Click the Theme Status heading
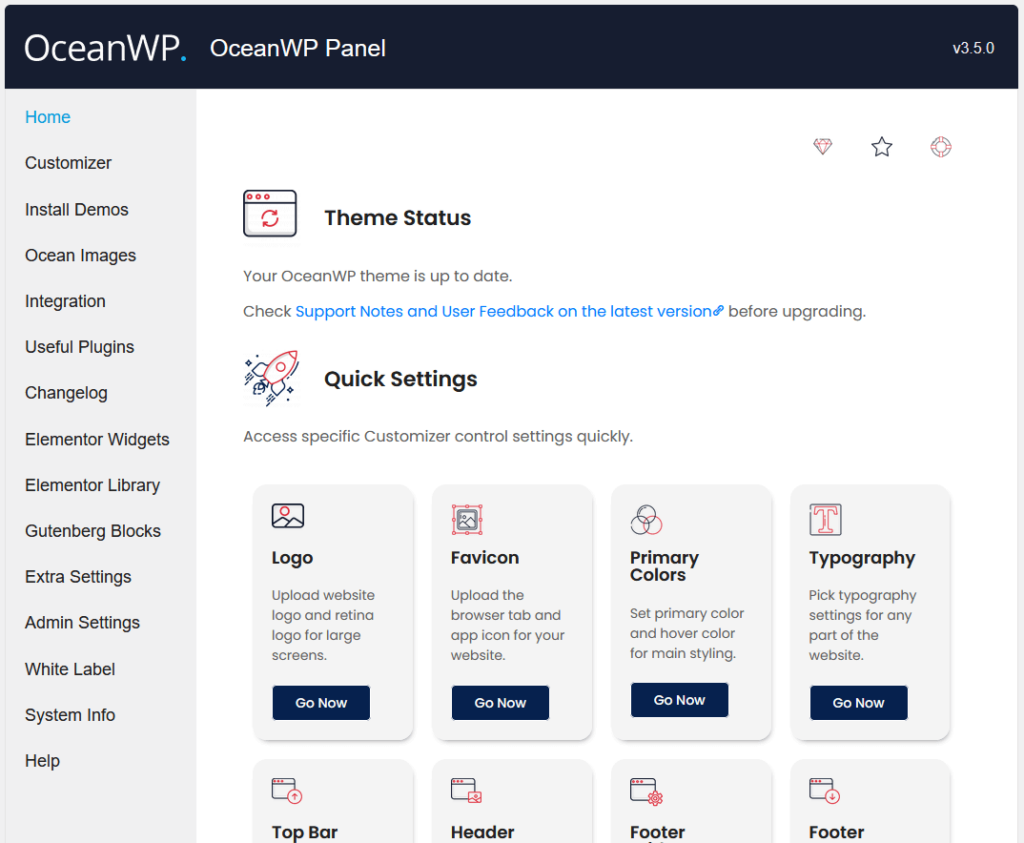This screenshot has height=843, width=1024. [x=398, y=217]
